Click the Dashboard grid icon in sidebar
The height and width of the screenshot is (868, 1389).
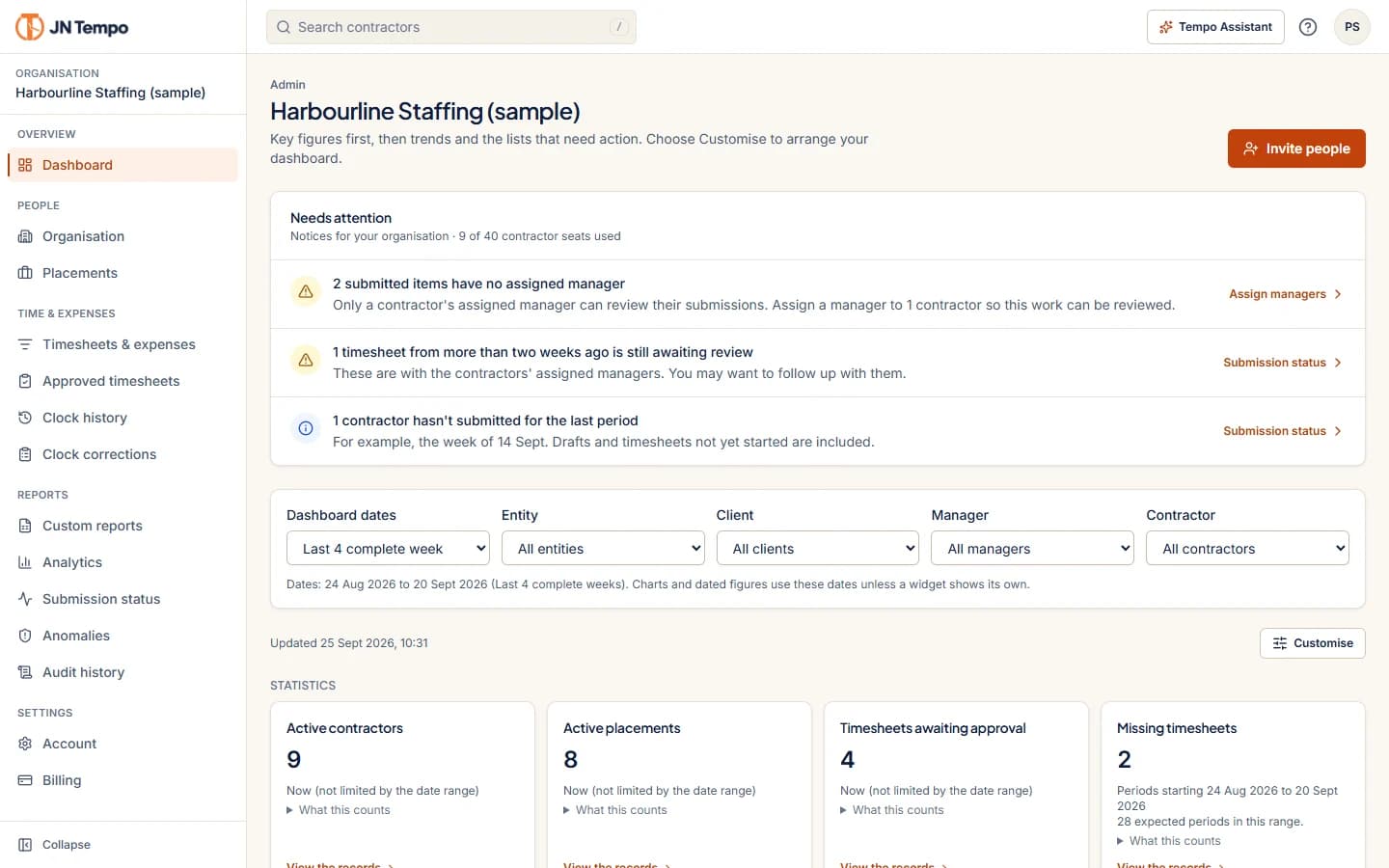25,165
